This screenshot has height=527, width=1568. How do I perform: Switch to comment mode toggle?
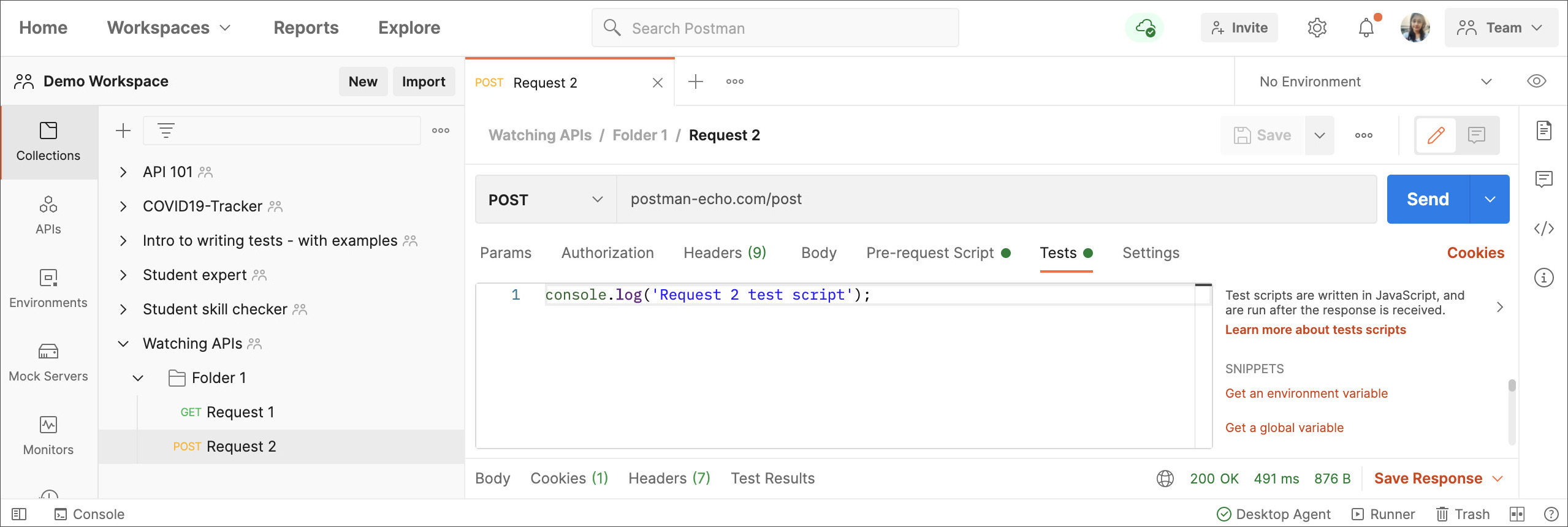pos(1477,135)
